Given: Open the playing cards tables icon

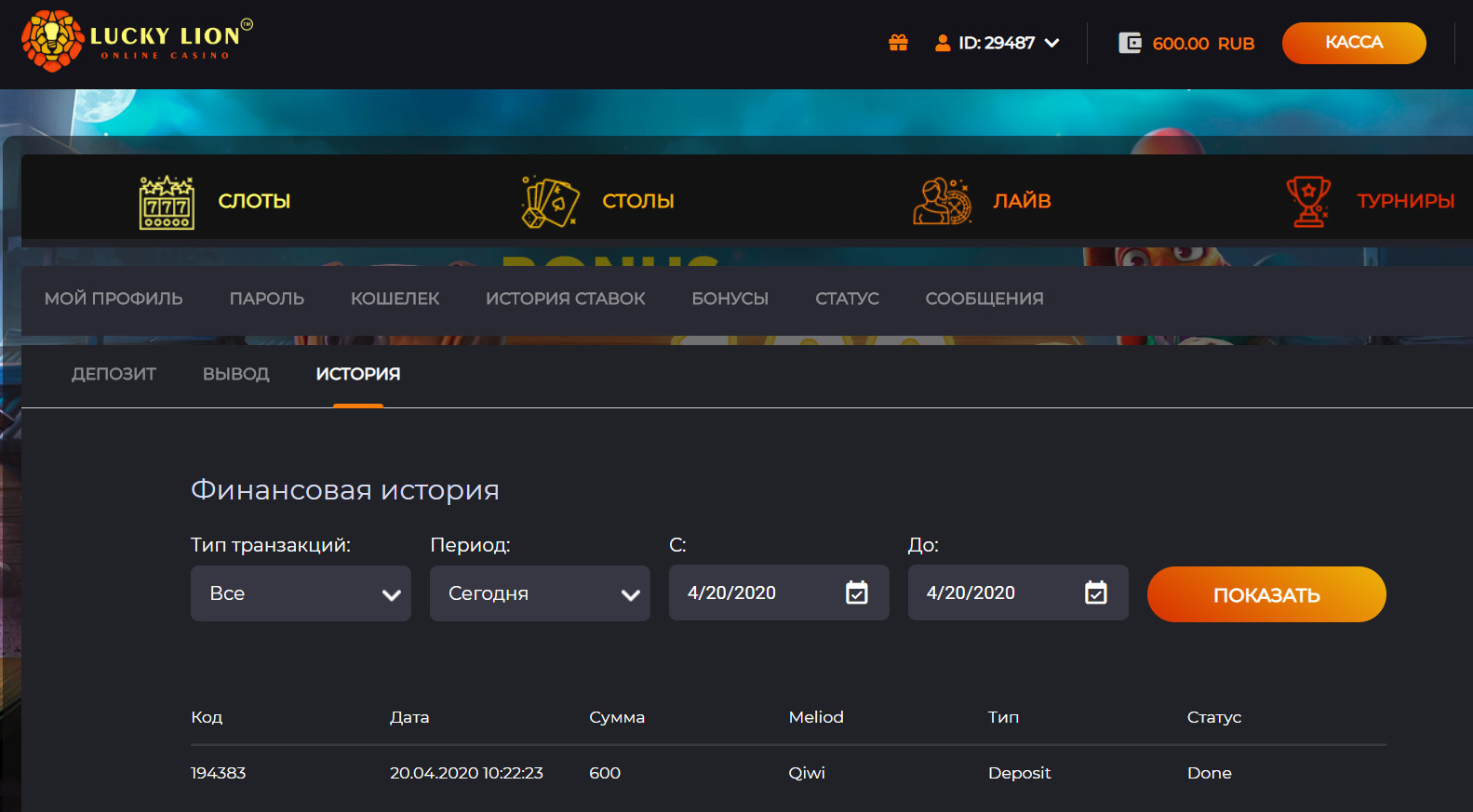Looking at the screenshot, I should coord(550,202).
